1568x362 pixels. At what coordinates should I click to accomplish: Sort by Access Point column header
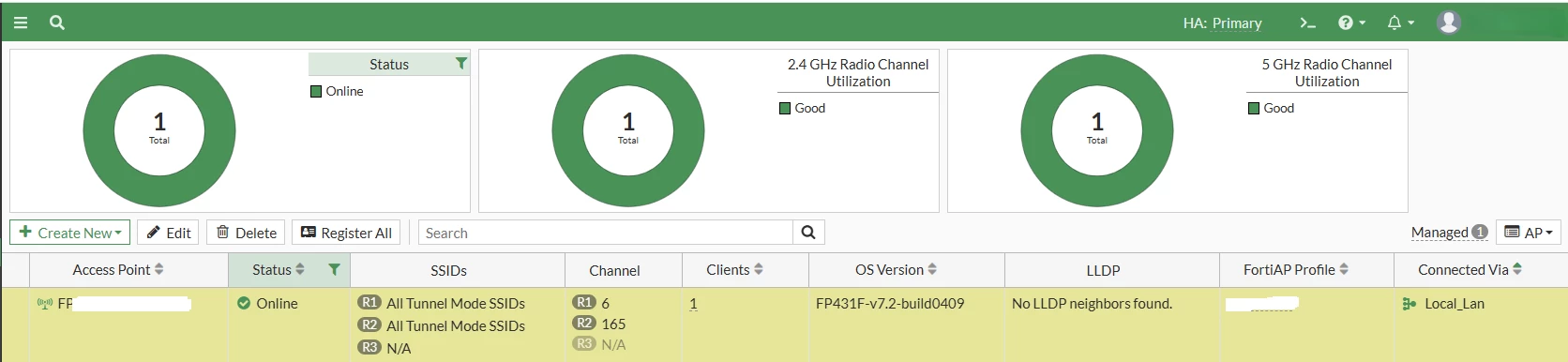[x=118, y=270]
